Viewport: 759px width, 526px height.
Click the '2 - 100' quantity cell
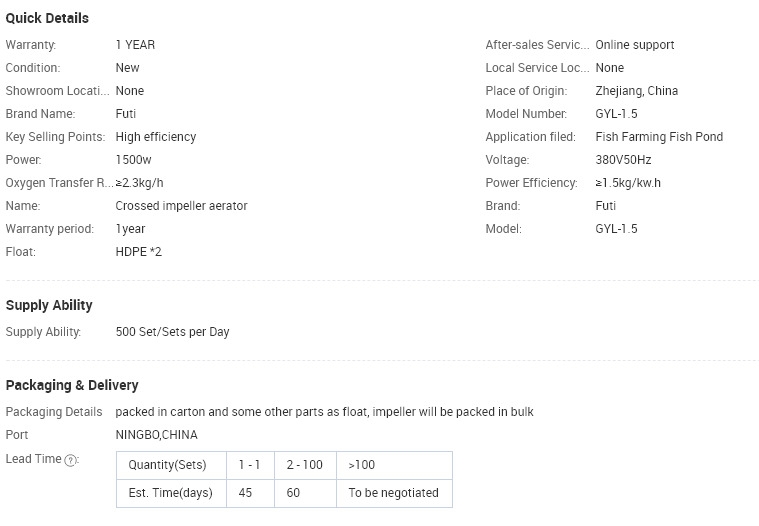coord(305,465)
